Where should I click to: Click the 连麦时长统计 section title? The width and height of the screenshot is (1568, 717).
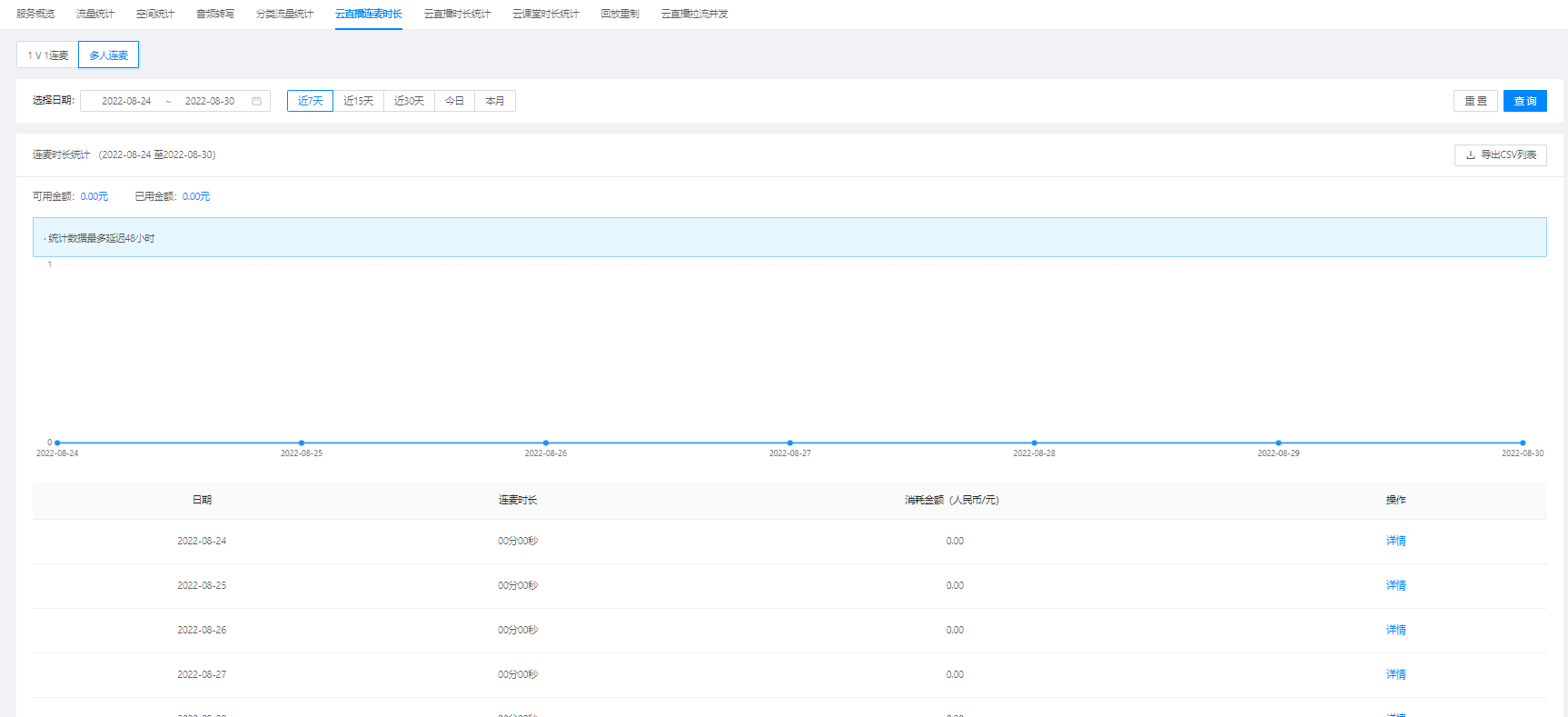pos(61,154)
